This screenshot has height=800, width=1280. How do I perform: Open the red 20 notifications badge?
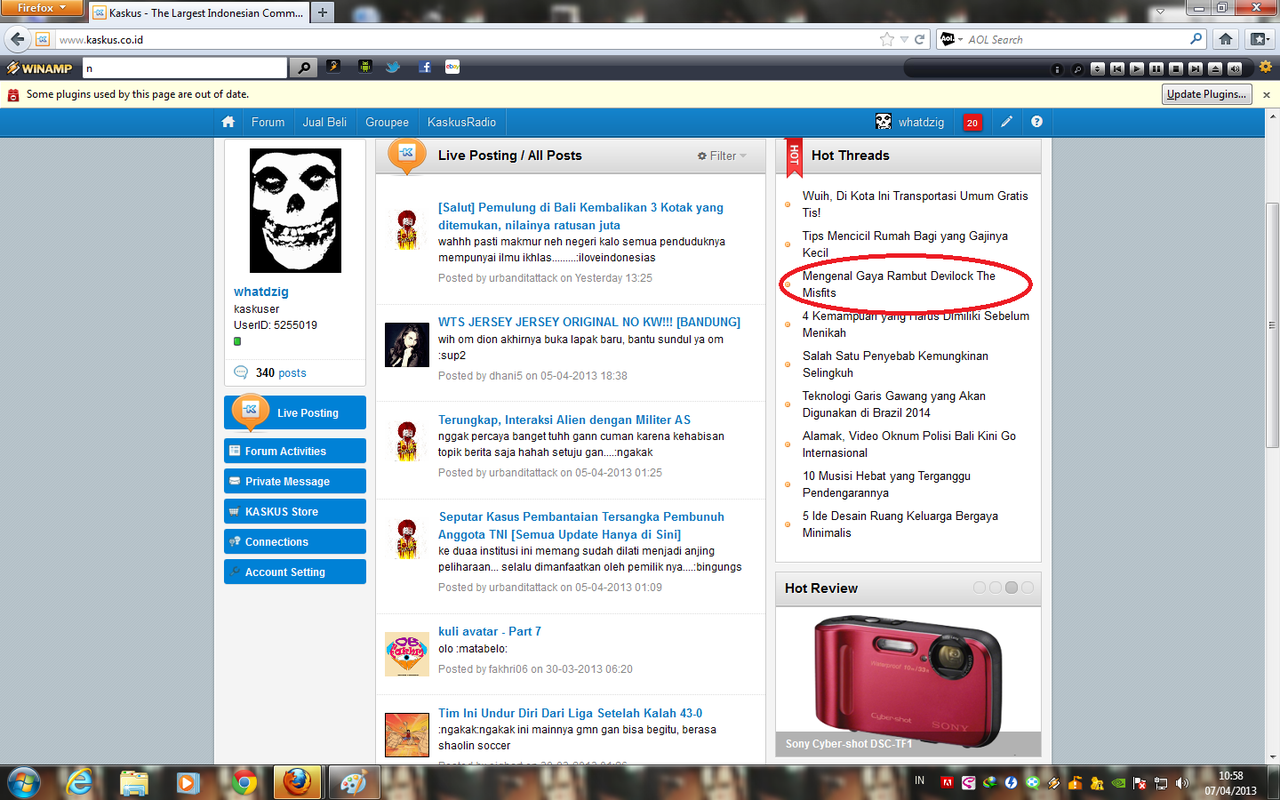pyautogui.click(x=972, y=123)
